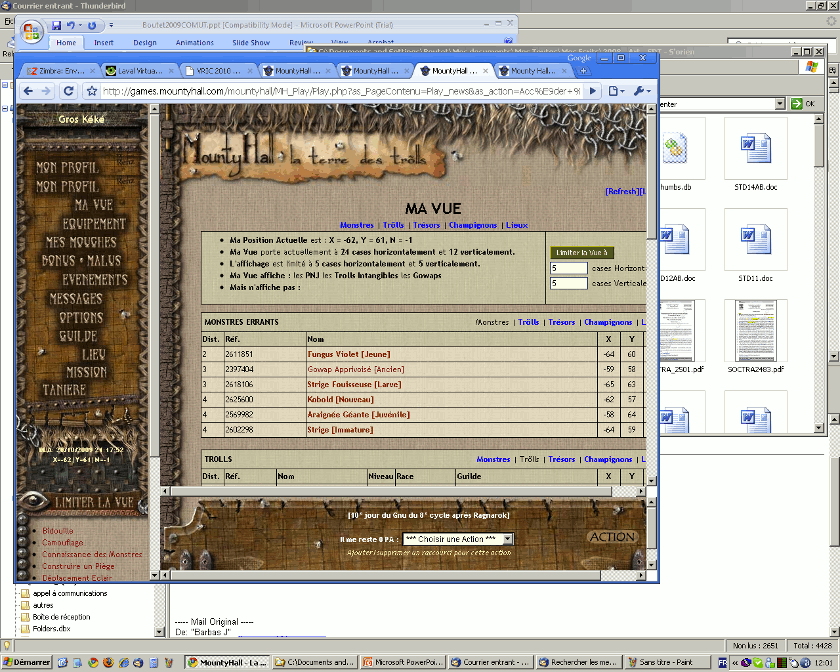Viewport: 840px width, 672px height.
Task: Click the FR language indicator in the tray
Action: coord(723,663)
